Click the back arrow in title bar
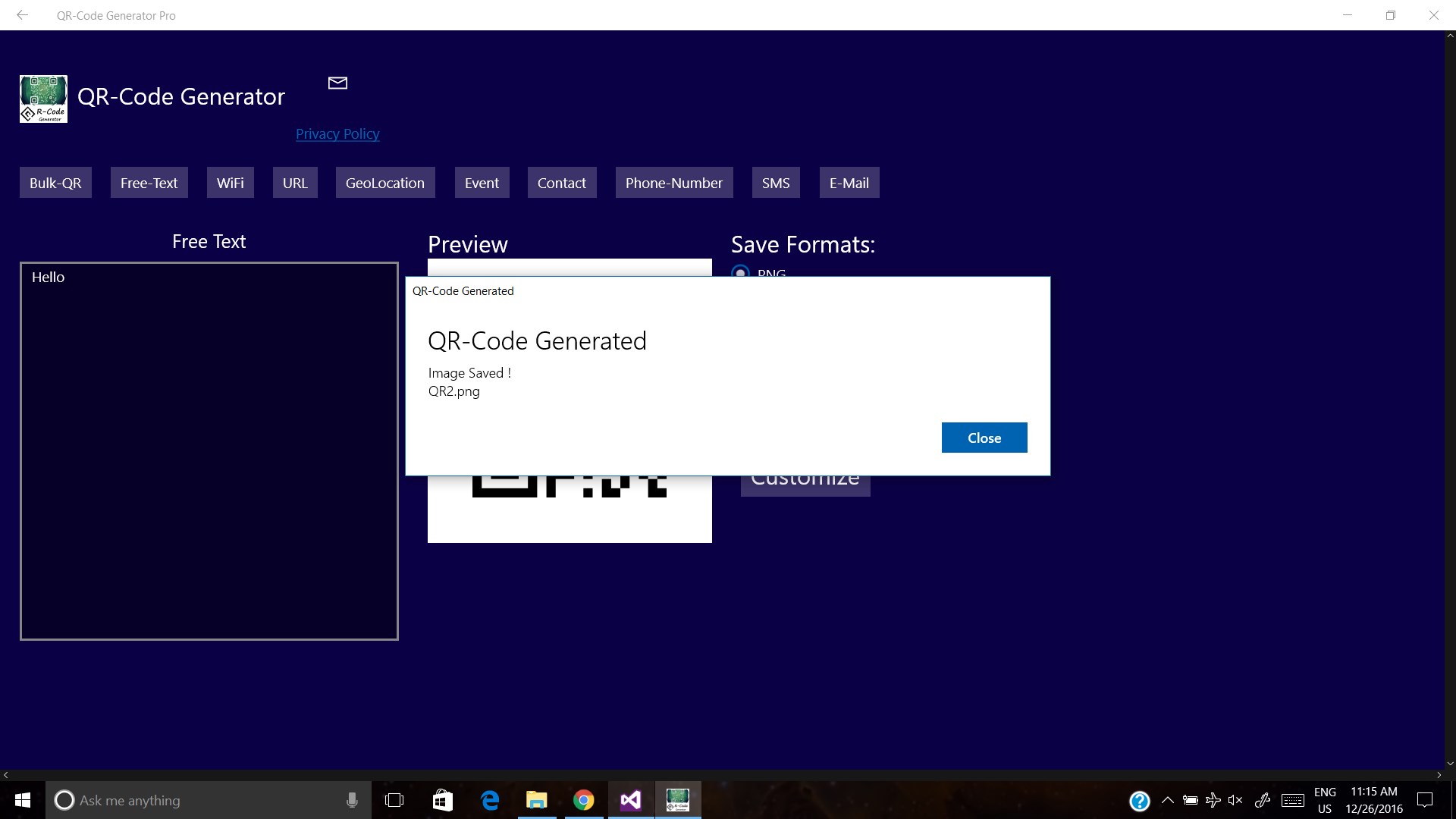1456x819 pixels. click(x=22, y=15)
